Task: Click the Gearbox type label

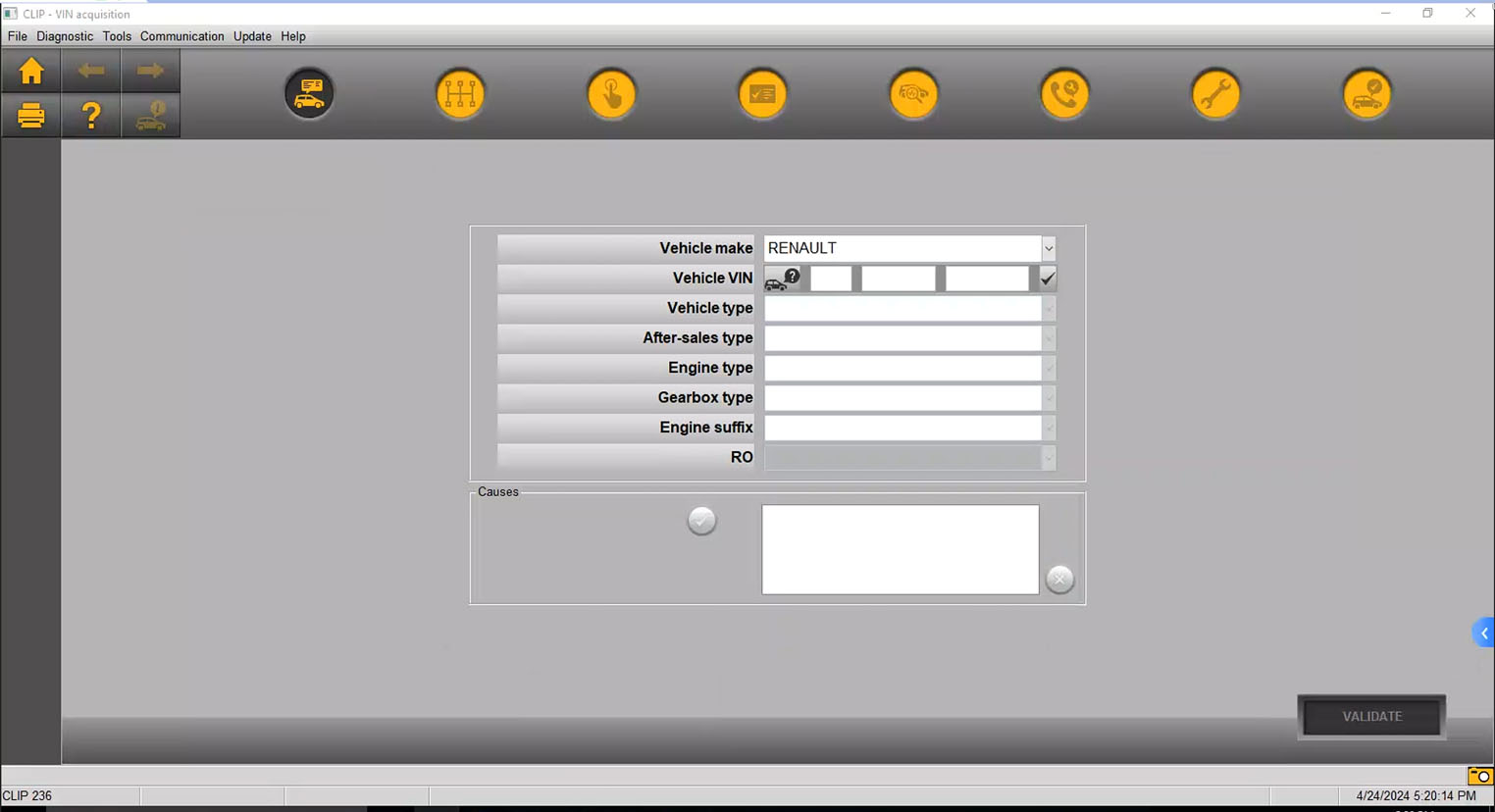Action: (705, 398)
